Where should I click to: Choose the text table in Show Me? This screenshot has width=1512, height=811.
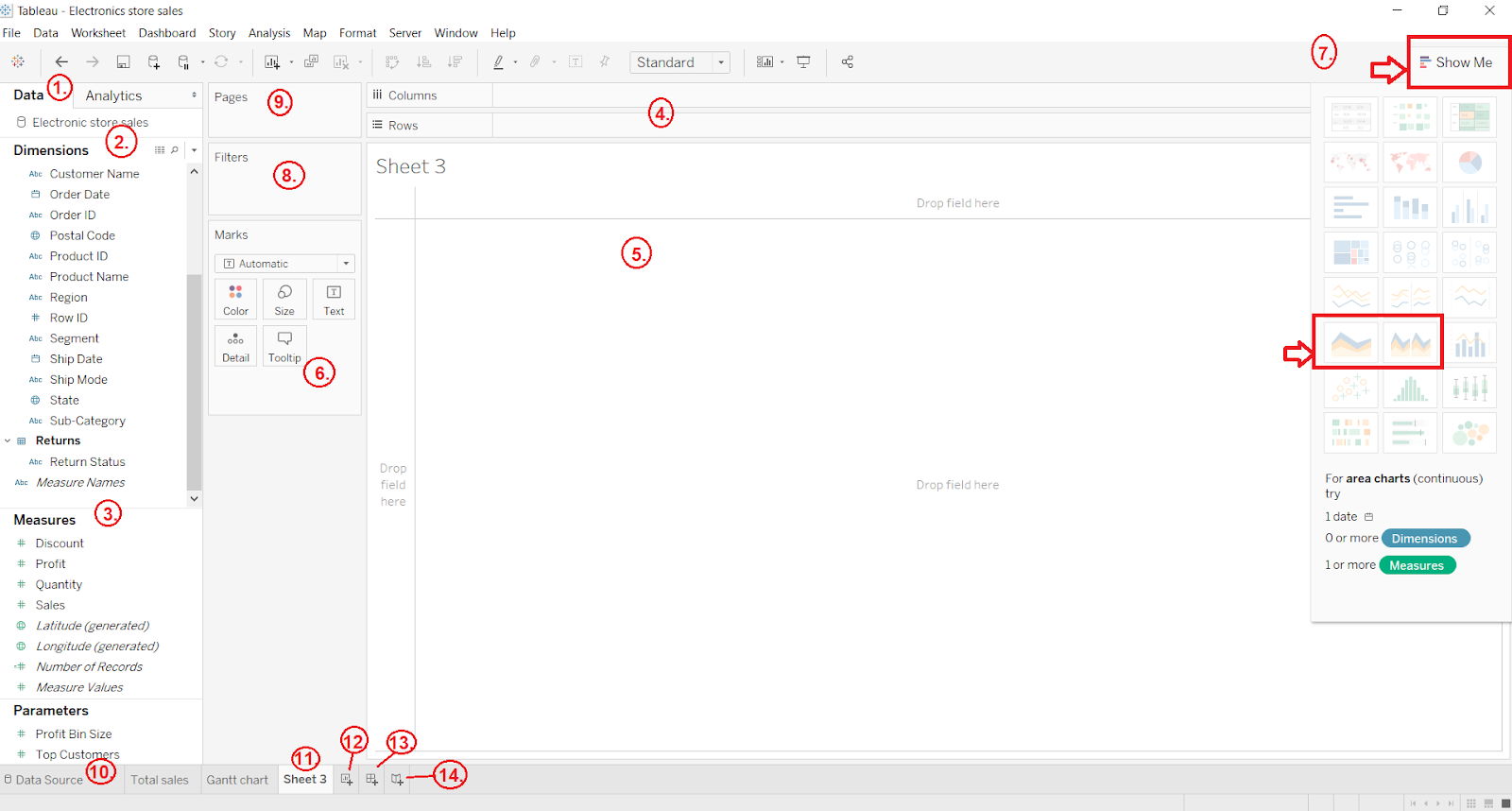(1351, 117)
